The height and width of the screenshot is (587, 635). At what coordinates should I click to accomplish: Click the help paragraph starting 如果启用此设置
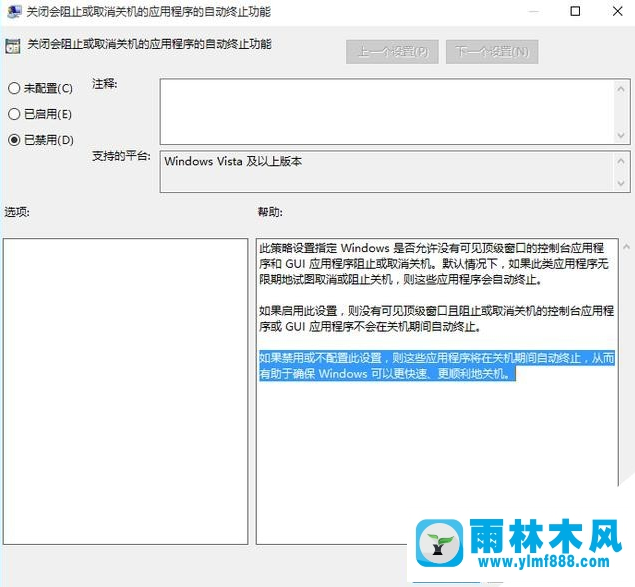pos(437,318)
